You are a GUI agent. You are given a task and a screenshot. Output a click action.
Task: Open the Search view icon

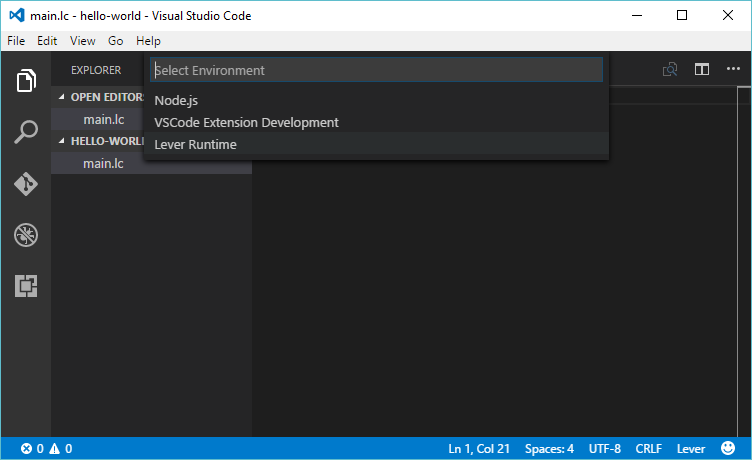point(26,132)
